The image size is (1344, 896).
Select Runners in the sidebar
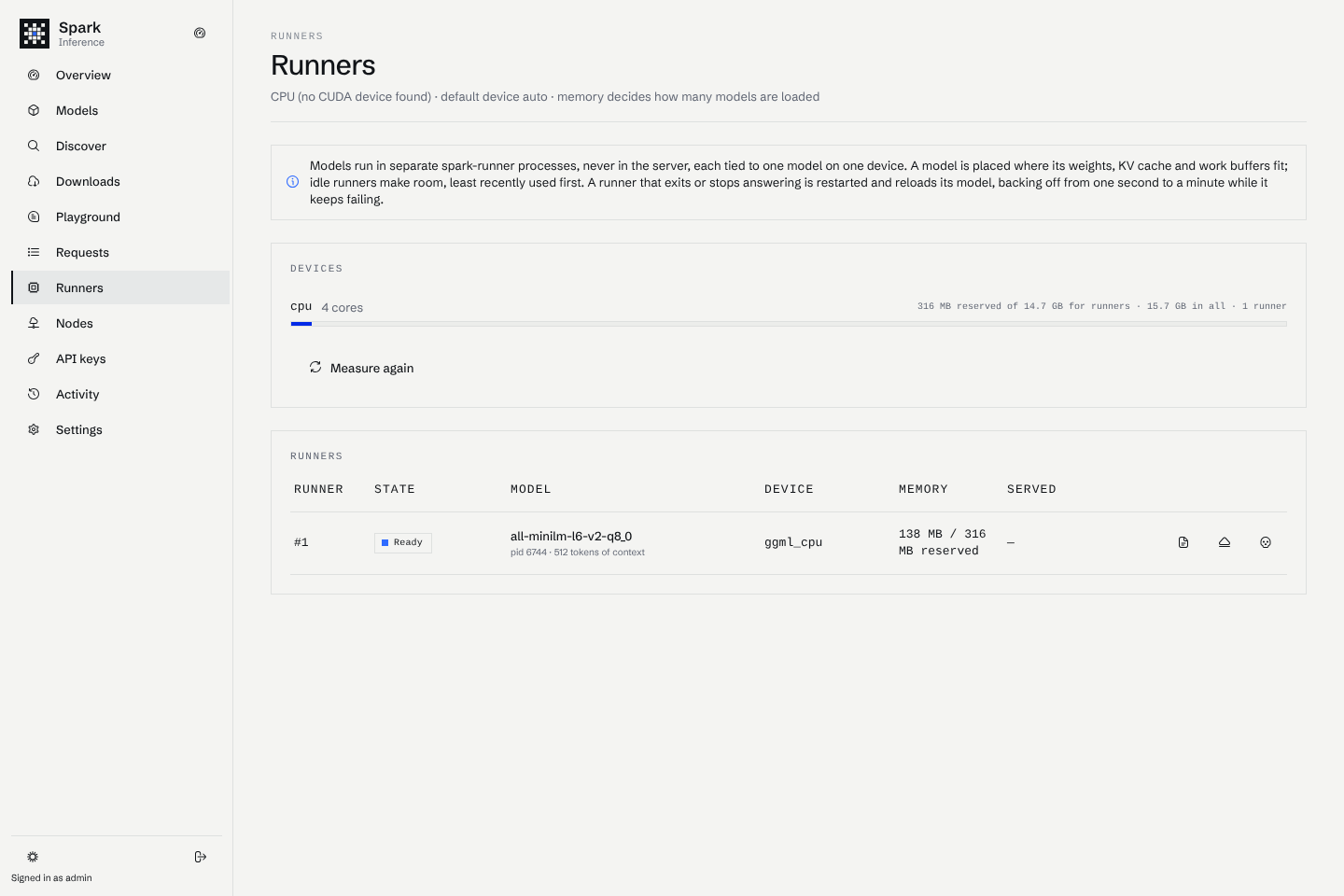coord(120,287)
